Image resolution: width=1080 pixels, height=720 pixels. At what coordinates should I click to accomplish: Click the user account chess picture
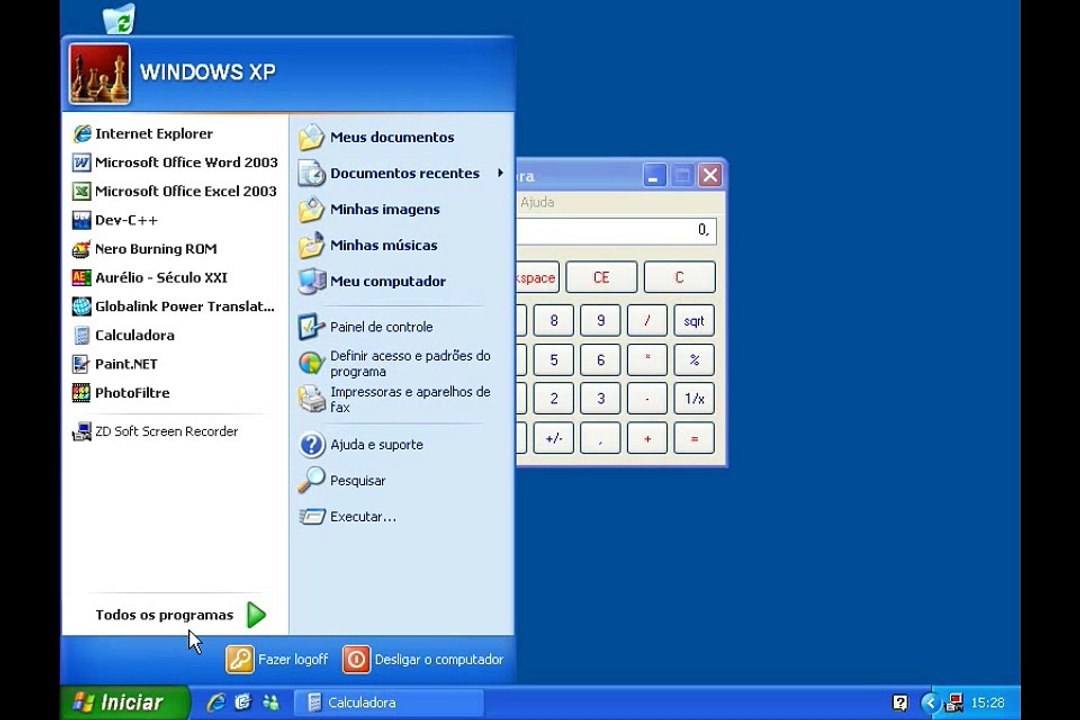[99, 74]
